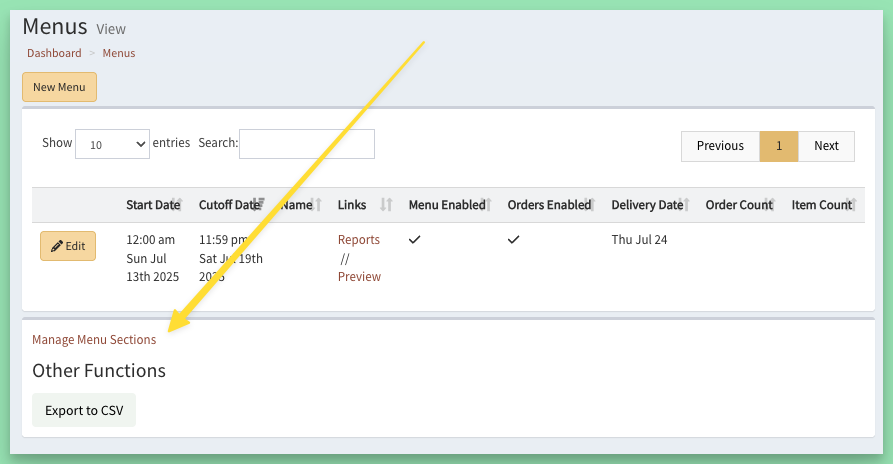Create a New Menu
Screen dimensions: 893x464
pyautogui.click(x=59, y=87)
